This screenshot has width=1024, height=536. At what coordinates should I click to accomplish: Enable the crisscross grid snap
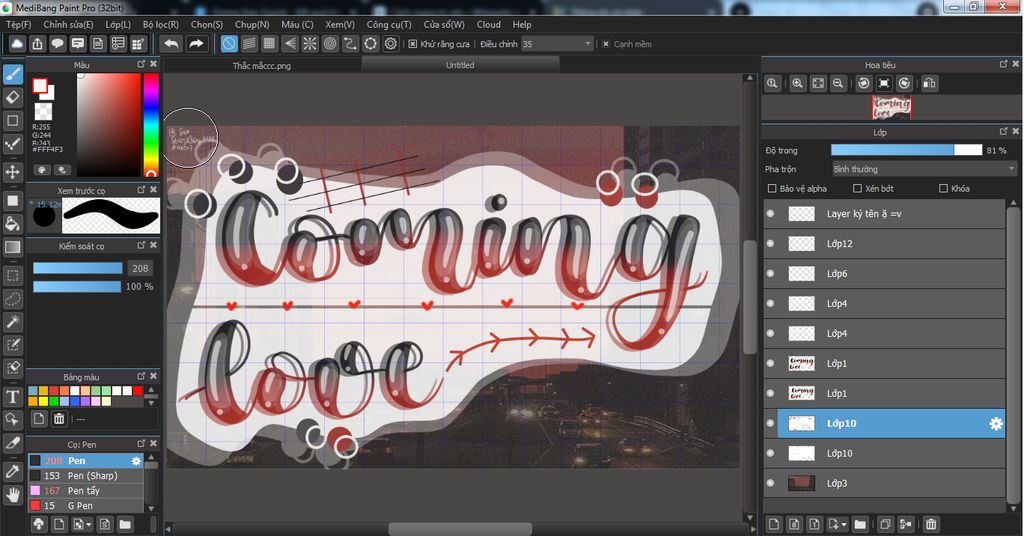click(269, 44)
